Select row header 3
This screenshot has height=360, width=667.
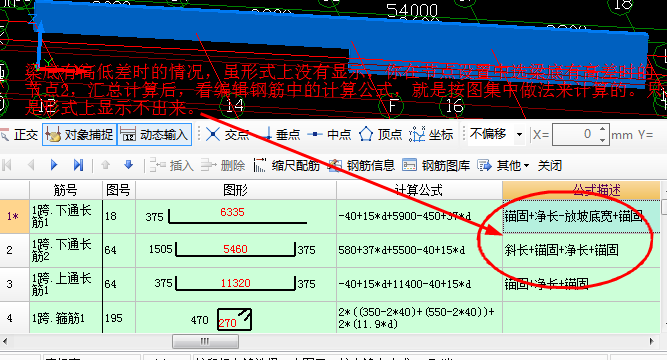[14, 284]
